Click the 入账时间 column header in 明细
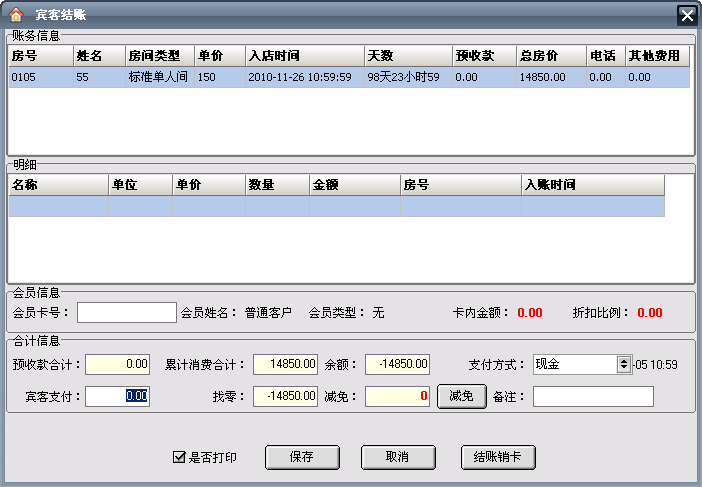The image size is (702, 487). click(x=593, y=185)
